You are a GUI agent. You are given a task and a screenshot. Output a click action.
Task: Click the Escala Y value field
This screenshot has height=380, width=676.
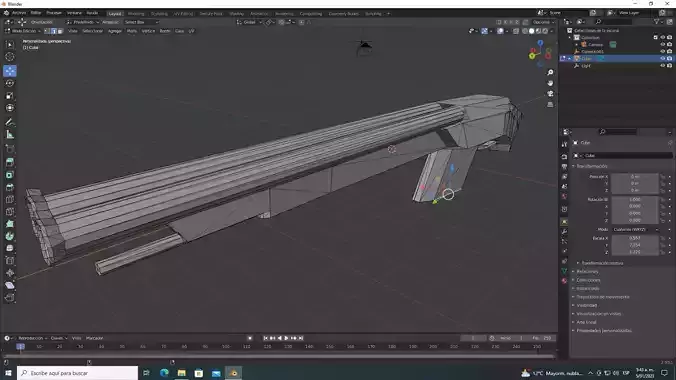point(635,245)
